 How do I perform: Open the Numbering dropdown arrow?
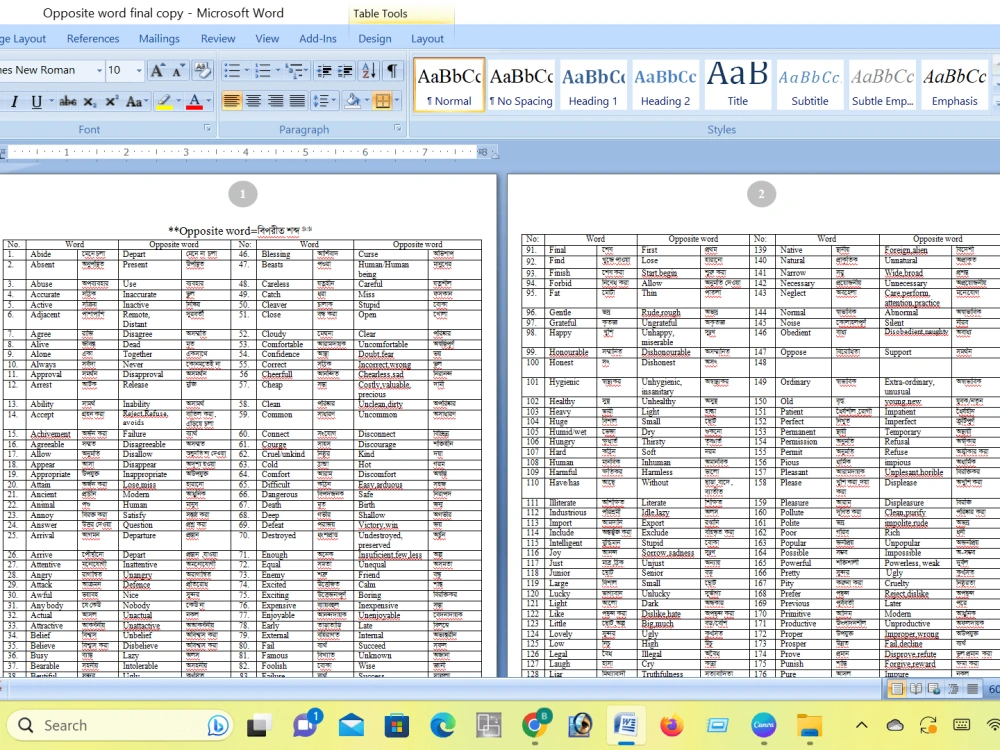277,71
